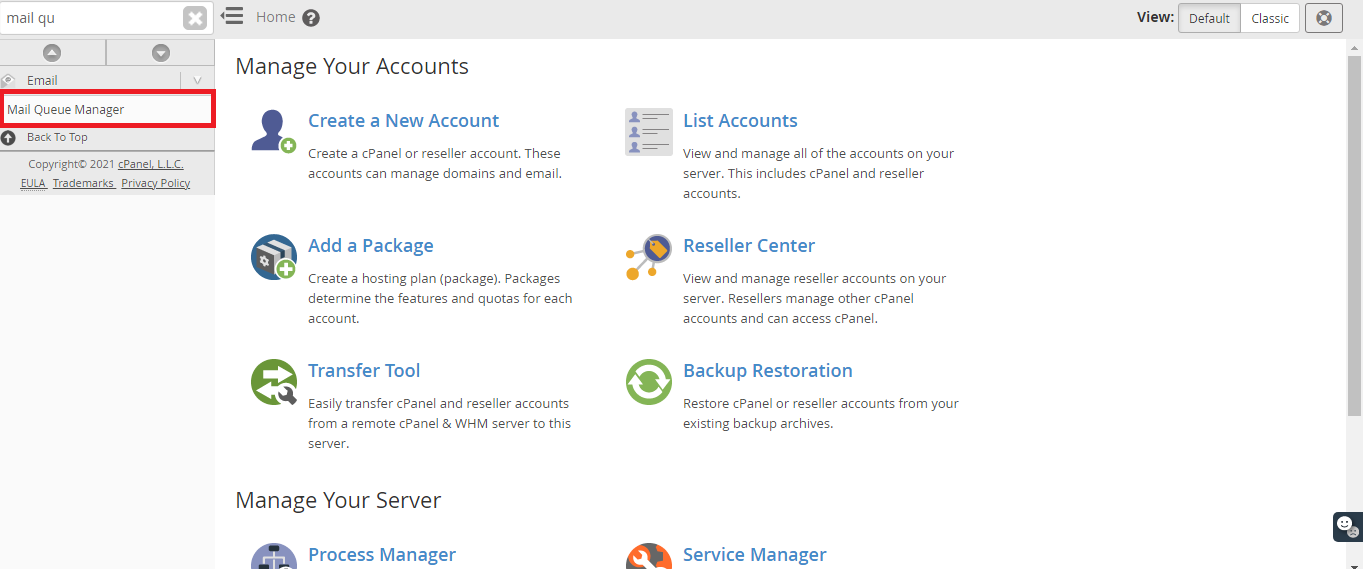
Task: Open the feedback smiley widget
Action: tap(1348, 526)
